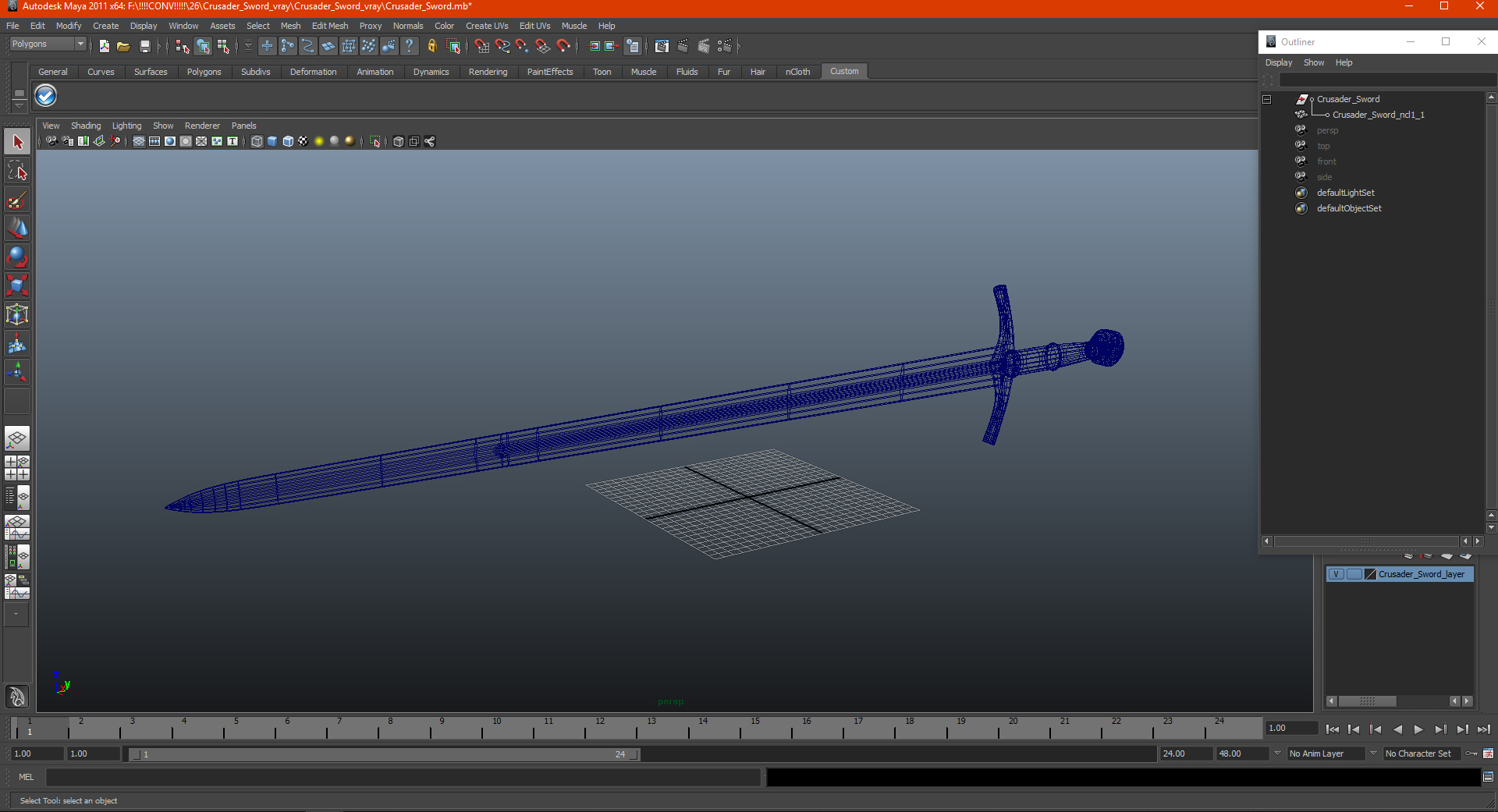The height and width of the screenshot is (812, 1498).
Task: Open a scene with the folder icon
Action: (x=123, y=47)
